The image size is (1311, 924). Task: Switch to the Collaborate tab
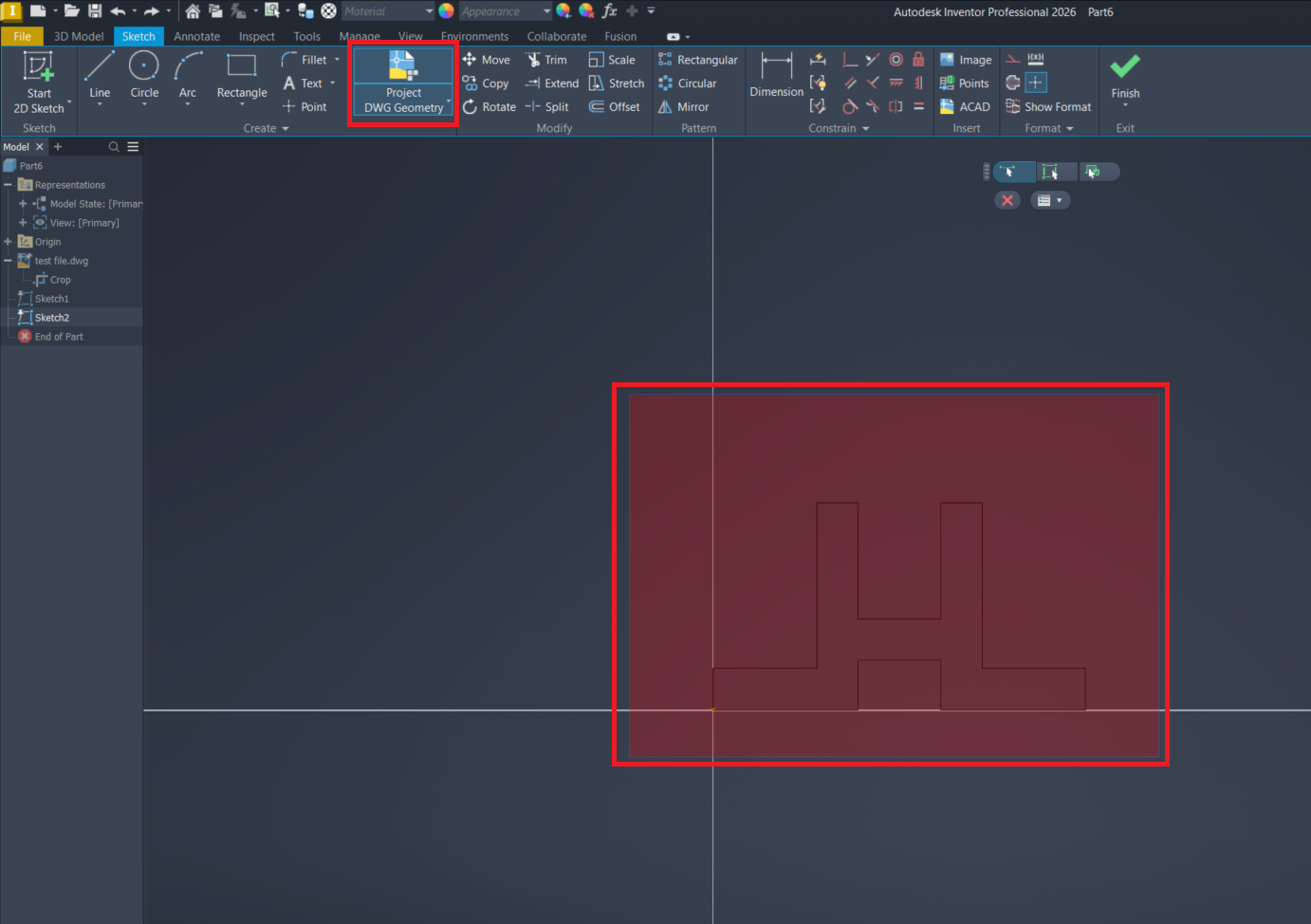coord(556,36)
